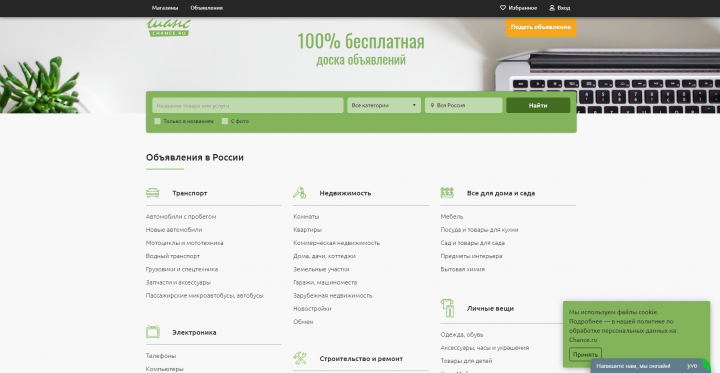Click the car icon for Транспорт
The height and width of the screenshot is (373, 720).
tap(153, 193)
